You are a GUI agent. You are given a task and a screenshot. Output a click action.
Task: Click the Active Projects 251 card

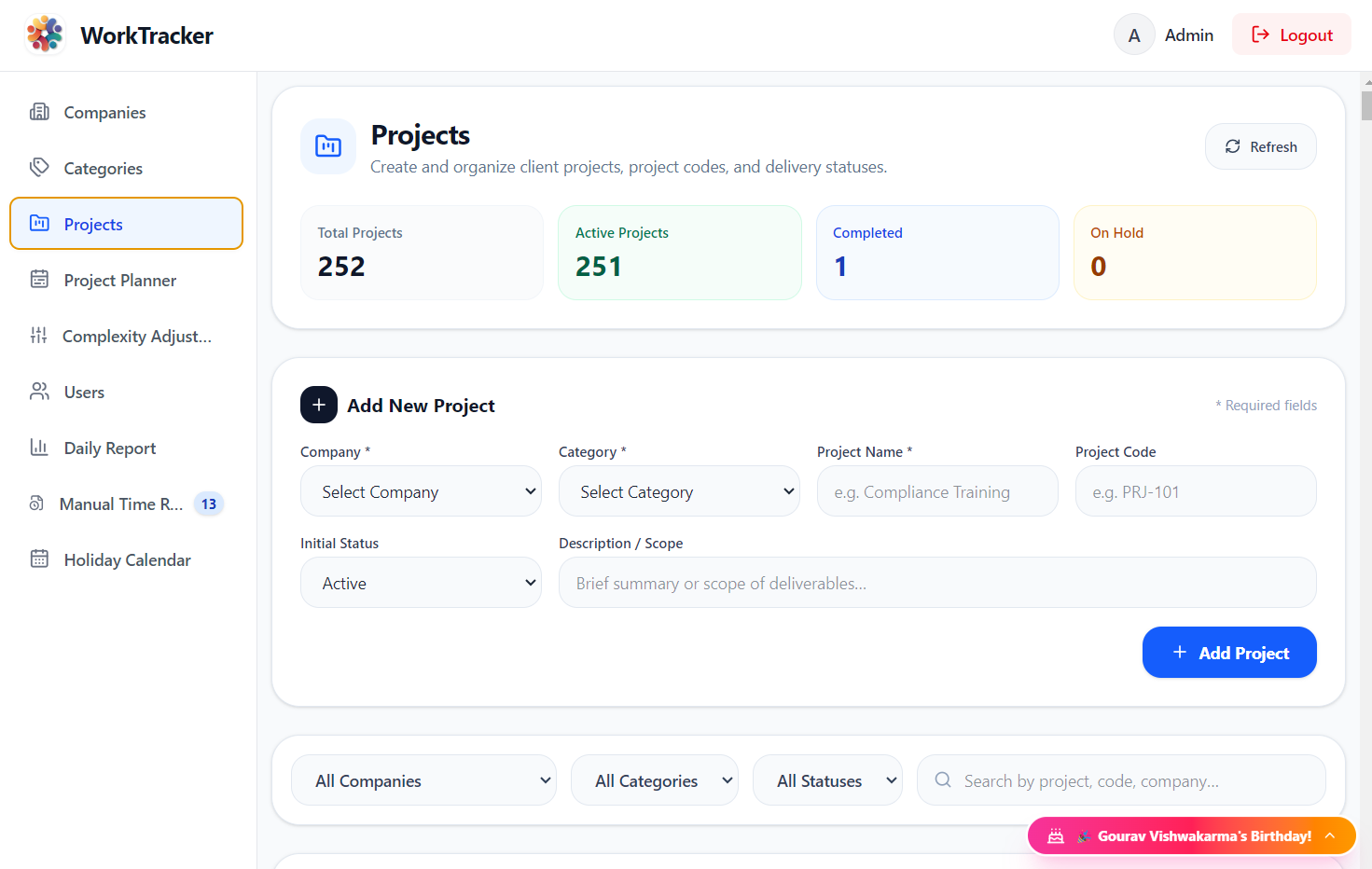680,253
